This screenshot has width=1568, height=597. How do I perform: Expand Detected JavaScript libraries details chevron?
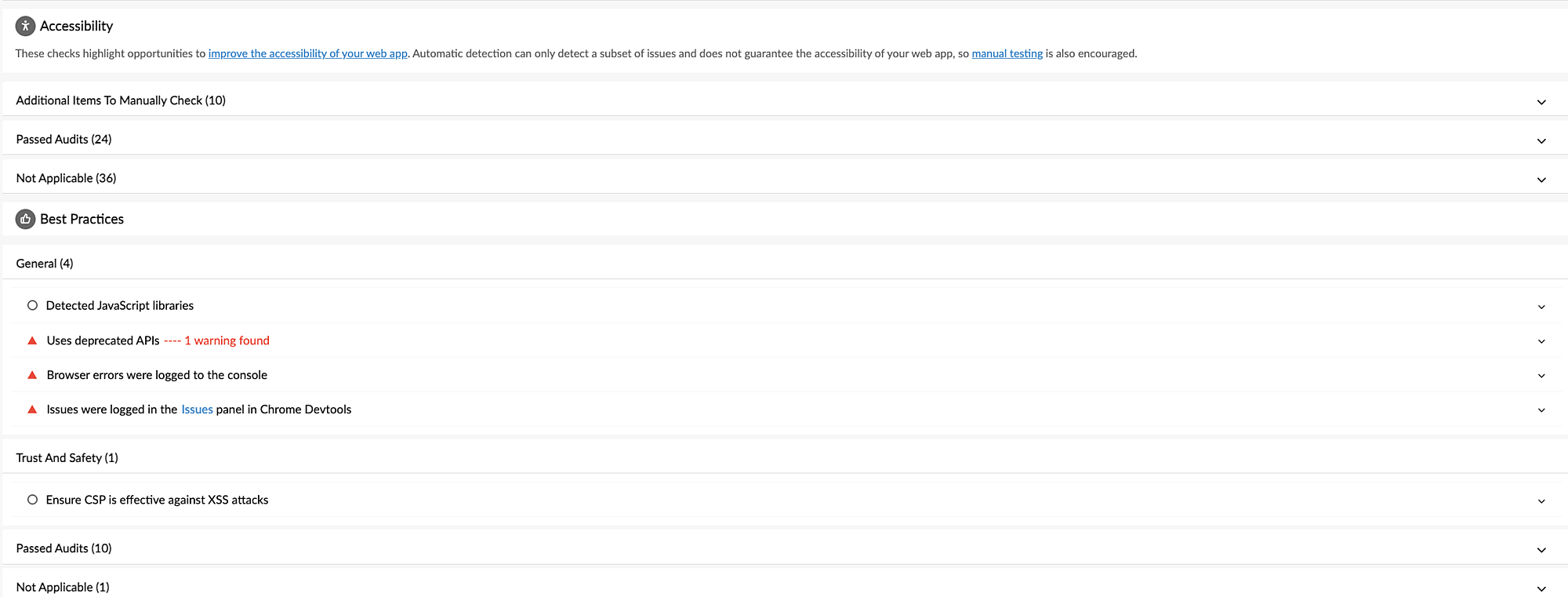pyautogui.click(x=1541, y=307)
